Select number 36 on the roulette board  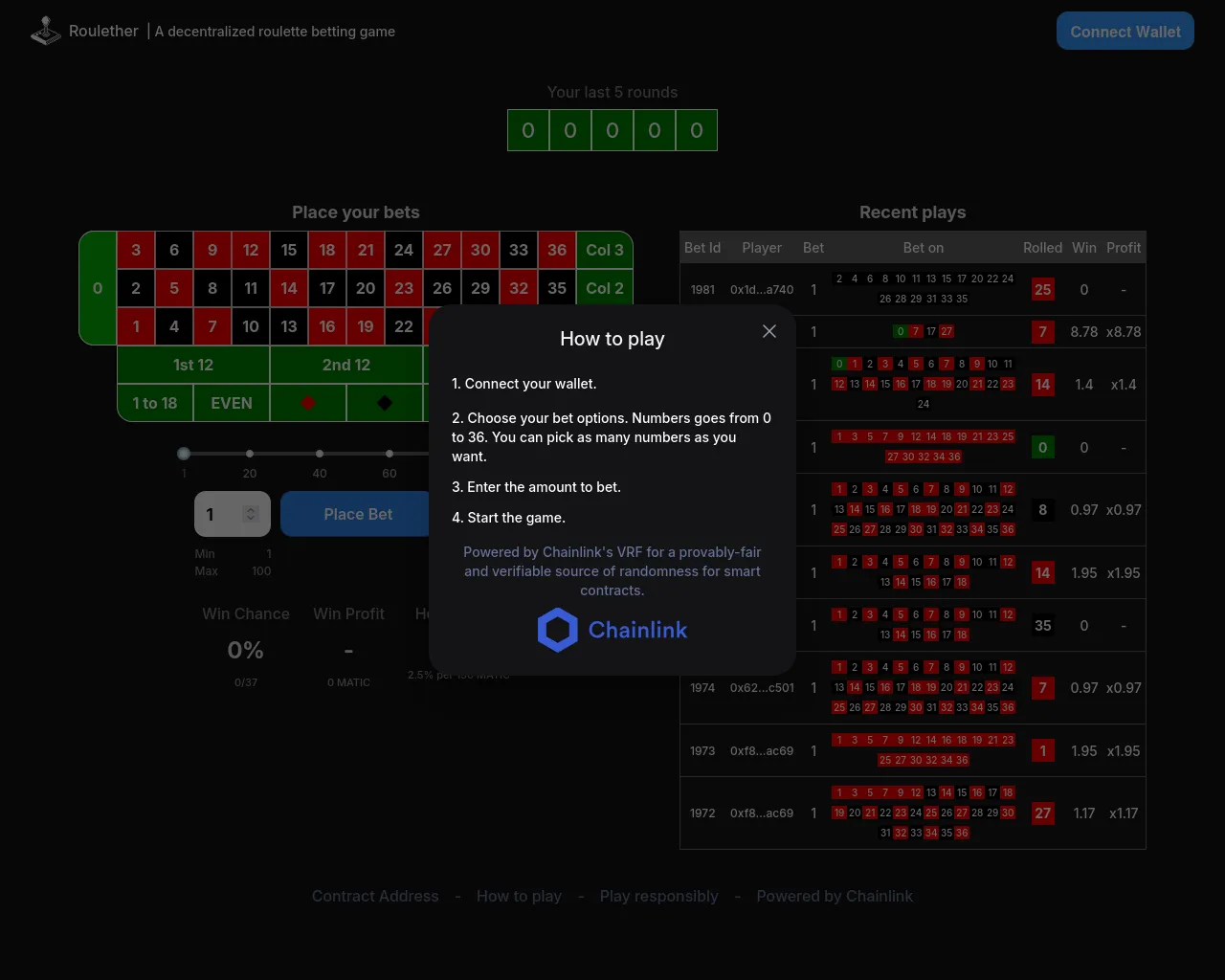[x=557, y=250]
